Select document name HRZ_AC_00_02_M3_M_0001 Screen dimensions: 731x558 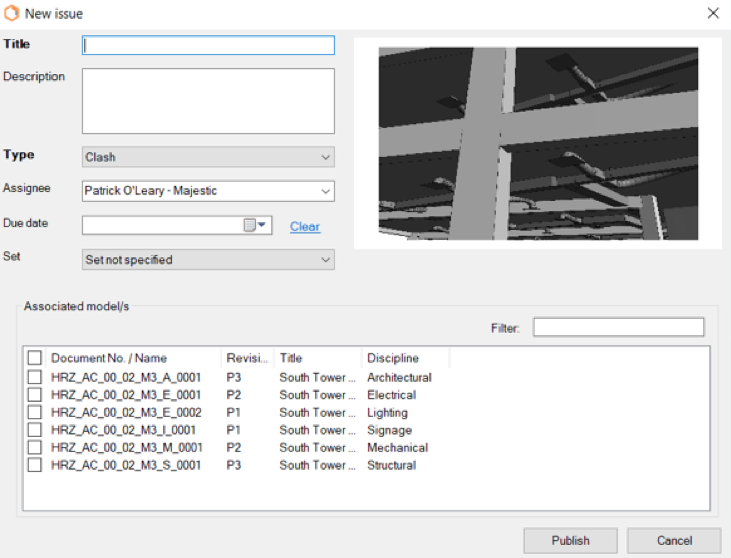(x=127, y=448)
